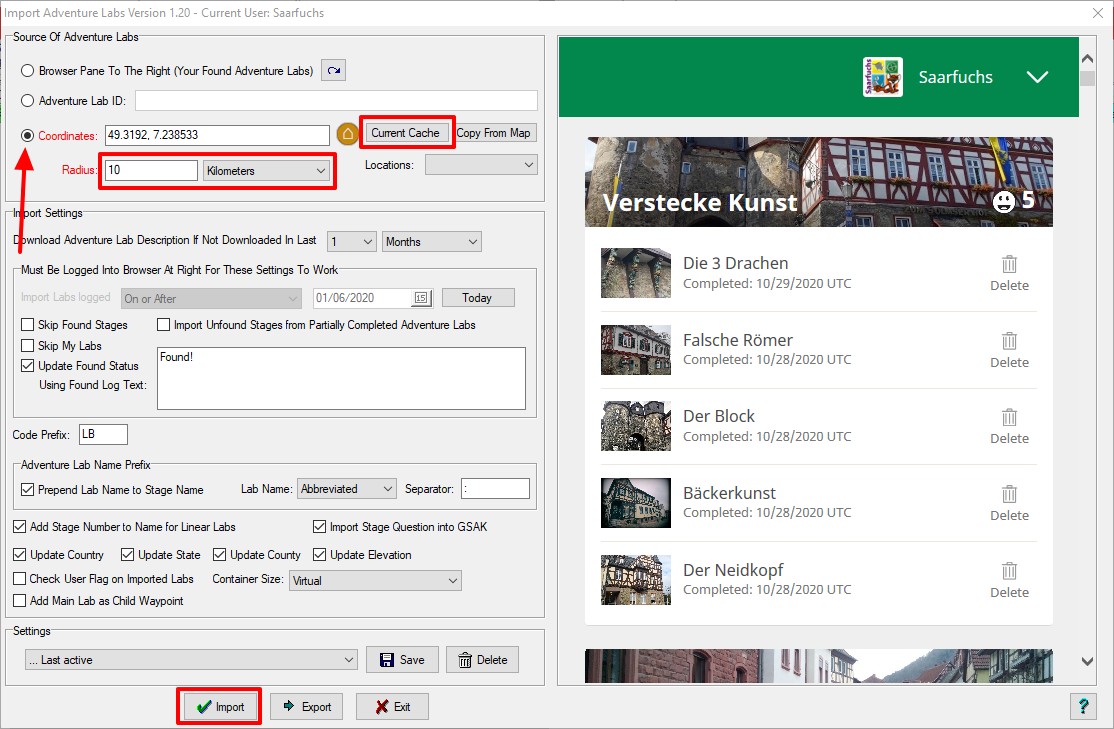Open the date picker calendar icon
Screen dimensions: 1114x729
421,298
